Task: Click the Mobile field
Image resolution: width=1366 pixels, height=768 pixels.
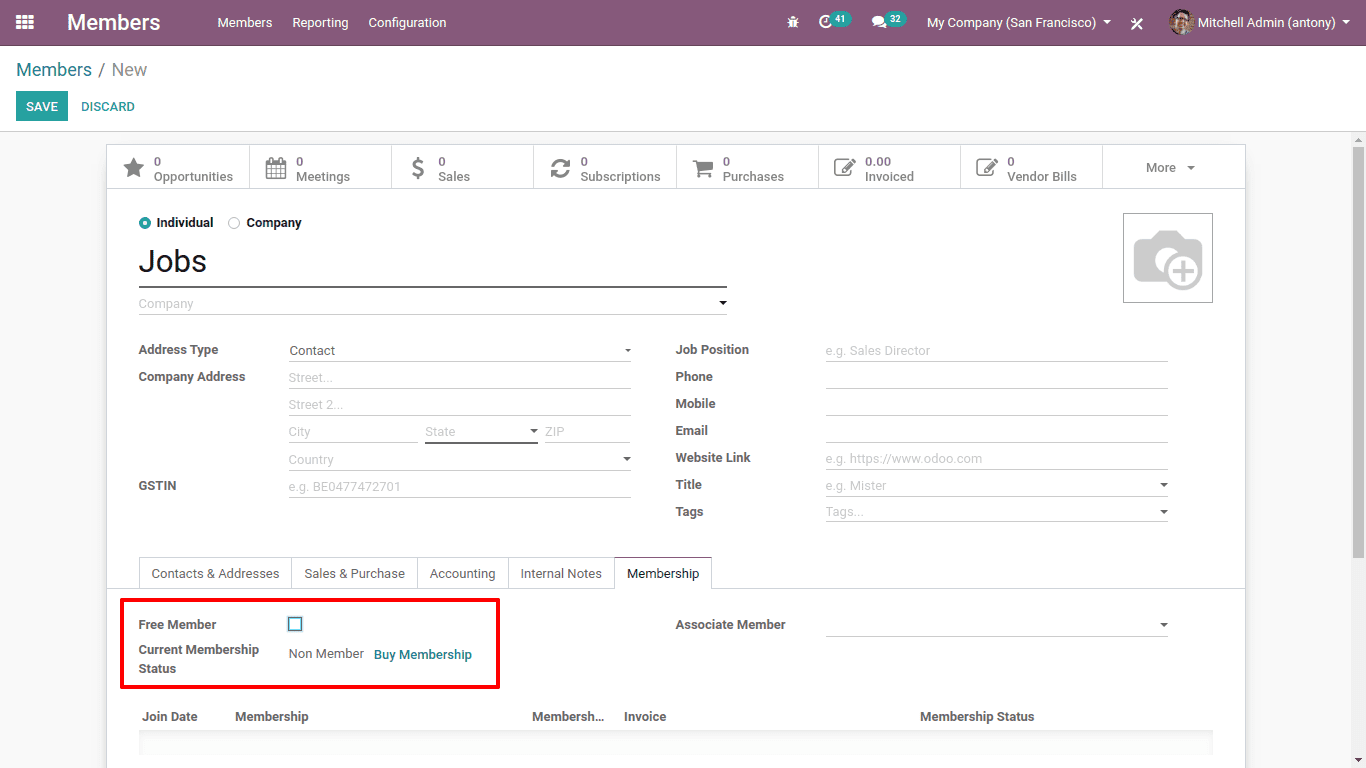Action: click(x=996, y=404)
